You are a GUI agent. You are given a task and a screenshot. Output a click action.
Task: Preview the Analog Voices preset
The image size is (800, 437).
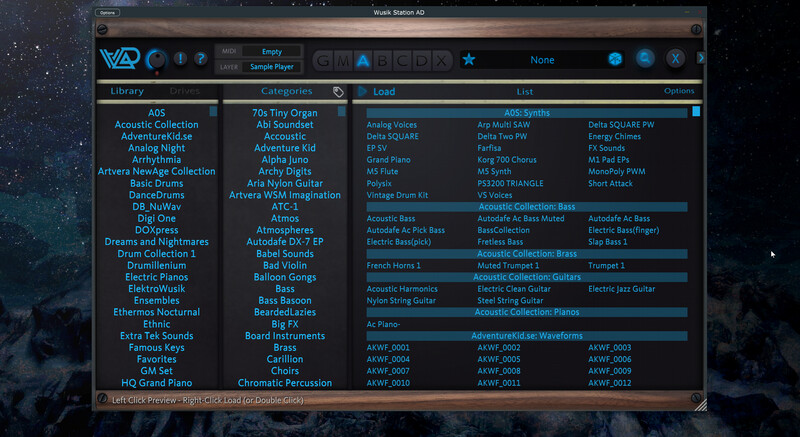[391, 124]
